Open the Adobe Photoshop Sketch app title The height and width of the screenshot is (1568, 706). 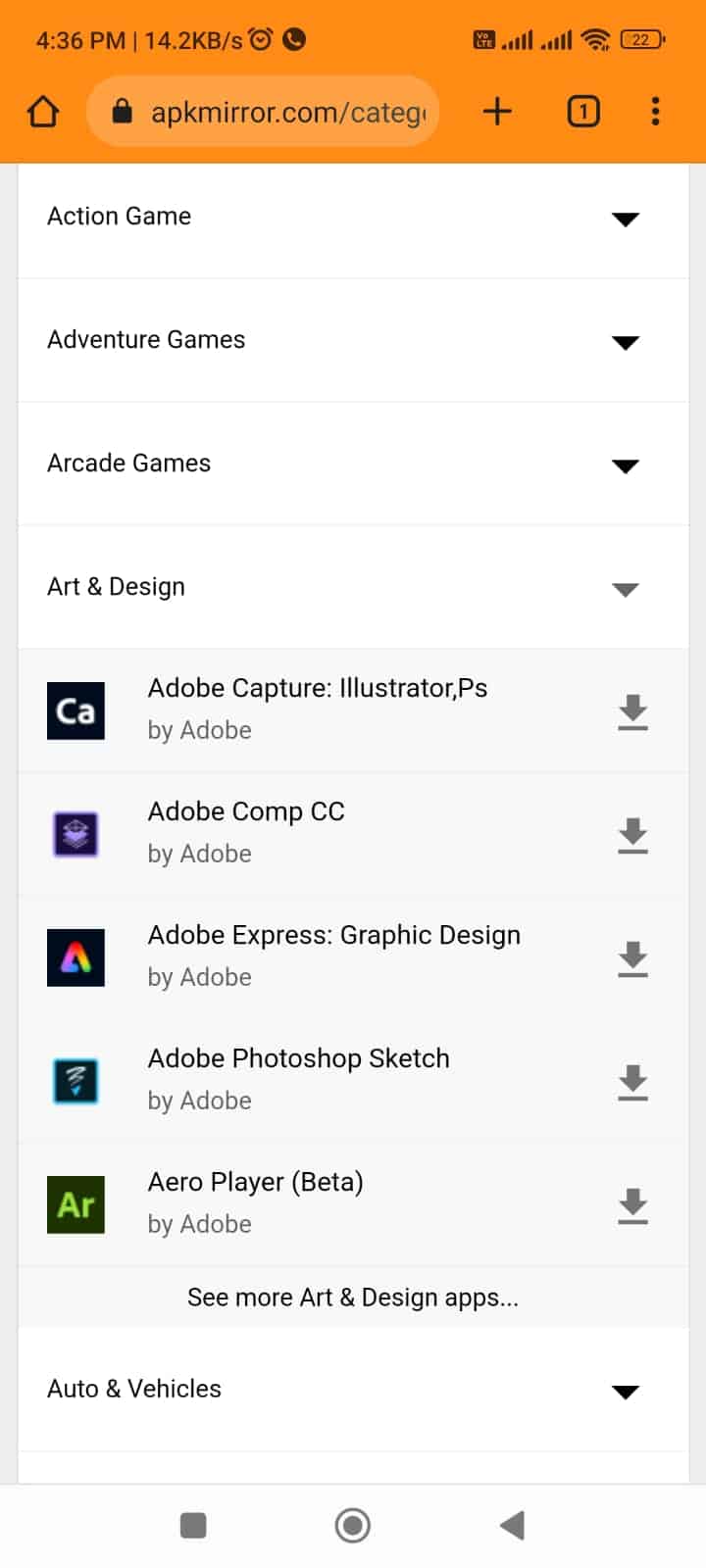point(298,1058)
